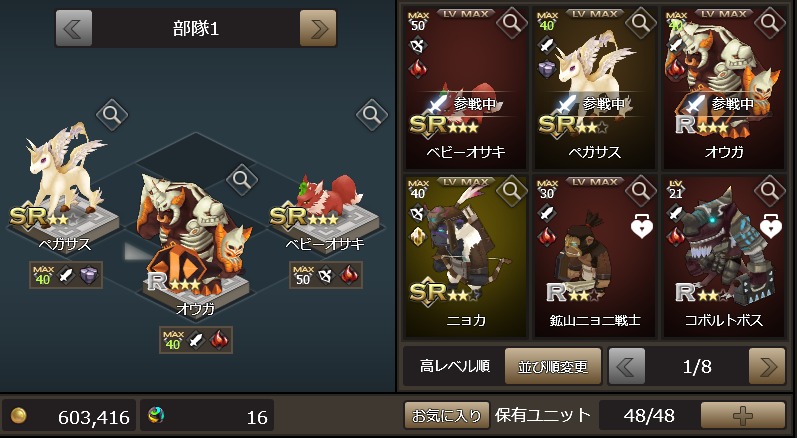Image resolution: width=797 pixels, height=438 pixels.
Task: Switch to the next squad after 部隊1
Action: (318, 28)
